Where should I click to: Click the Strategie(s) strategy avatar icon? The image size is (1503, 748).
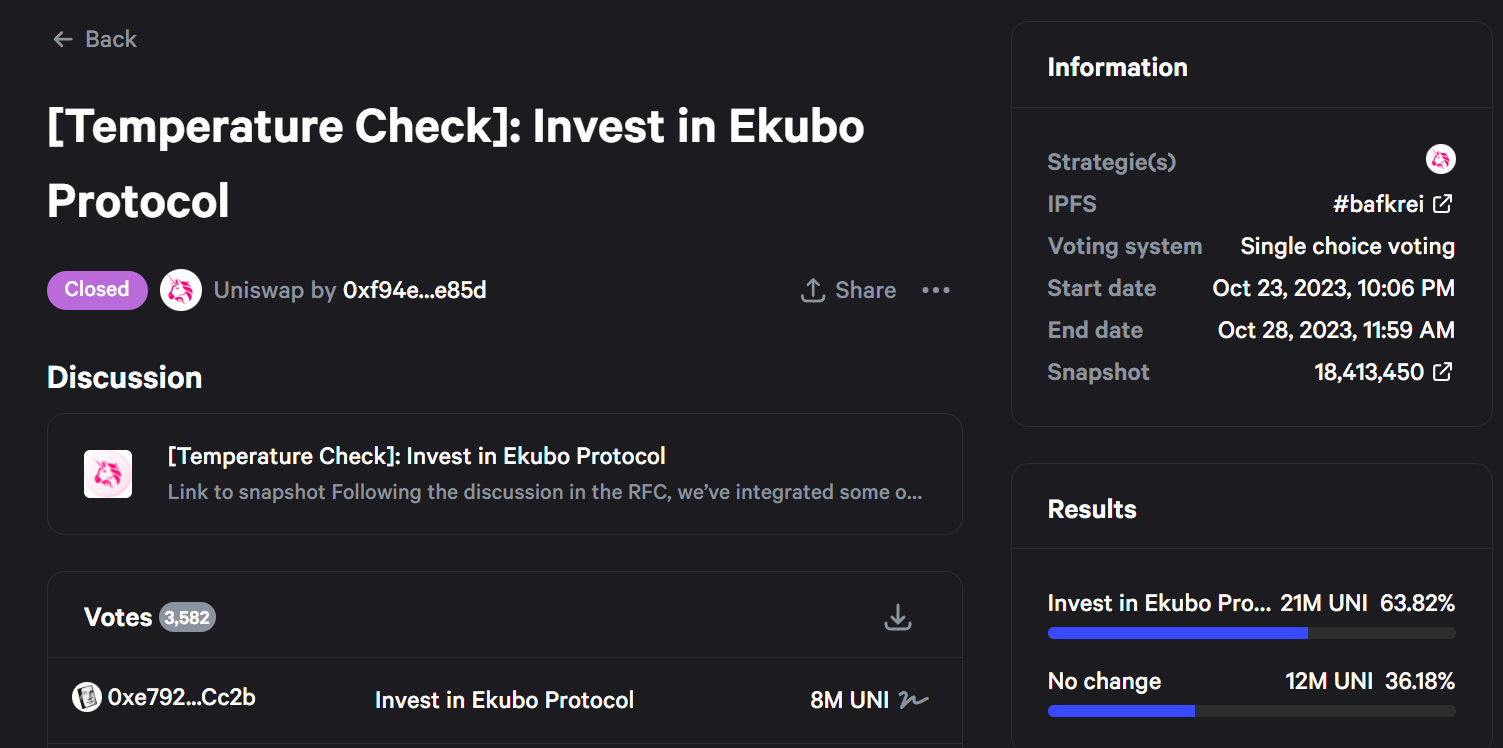[1440, 159]
